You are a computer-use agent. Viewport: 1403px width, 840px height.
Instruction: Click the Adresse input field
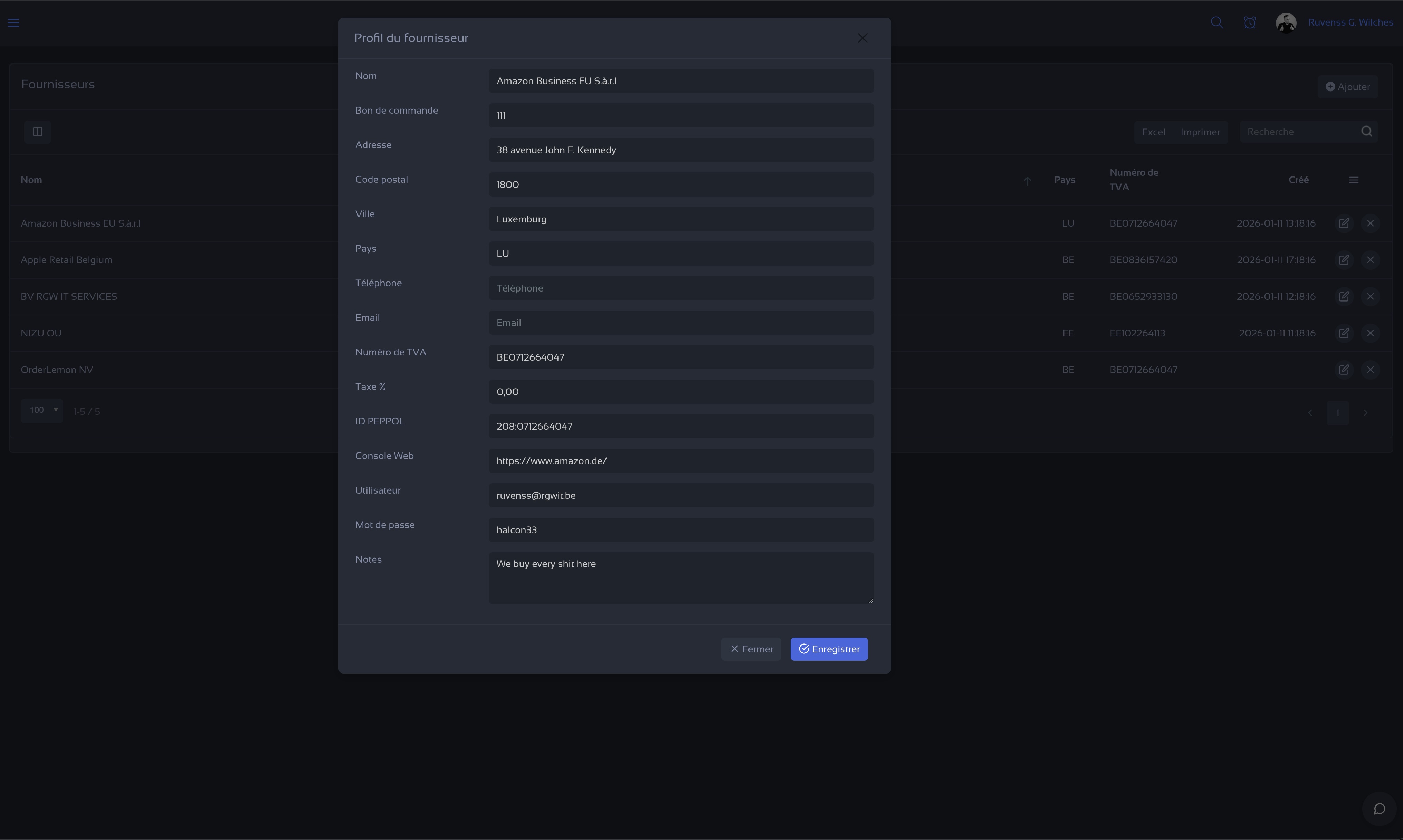coord(681,150)
